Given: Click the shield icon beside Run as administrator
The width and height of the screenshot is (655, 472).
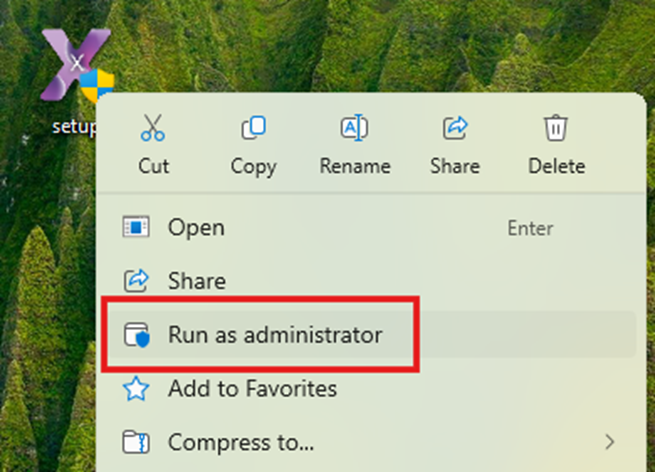Looking at the screenshot, I should [135, 335].
